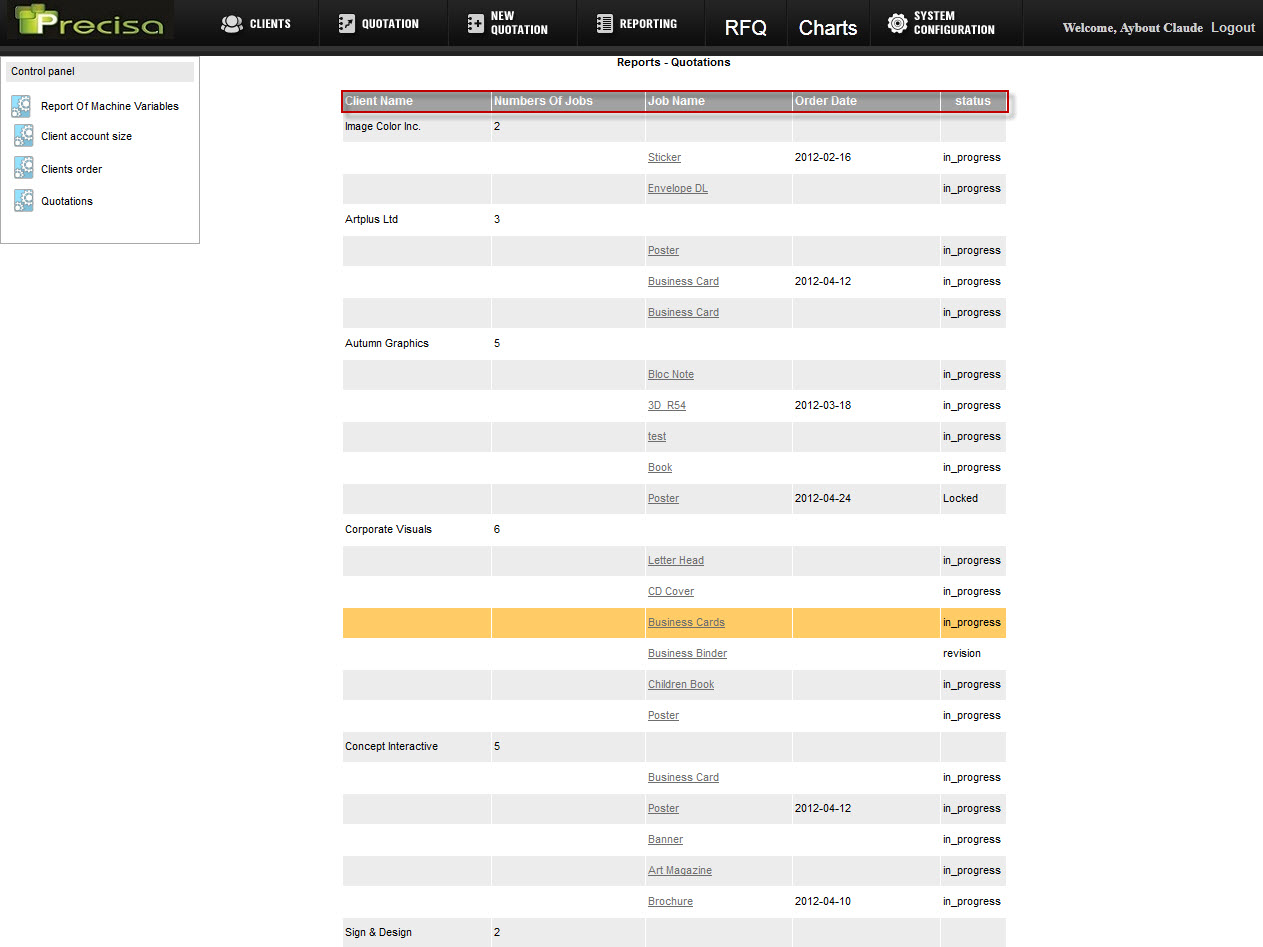Open the 3D_R54 job
1263x947 pixels.
tap(667, 405)
